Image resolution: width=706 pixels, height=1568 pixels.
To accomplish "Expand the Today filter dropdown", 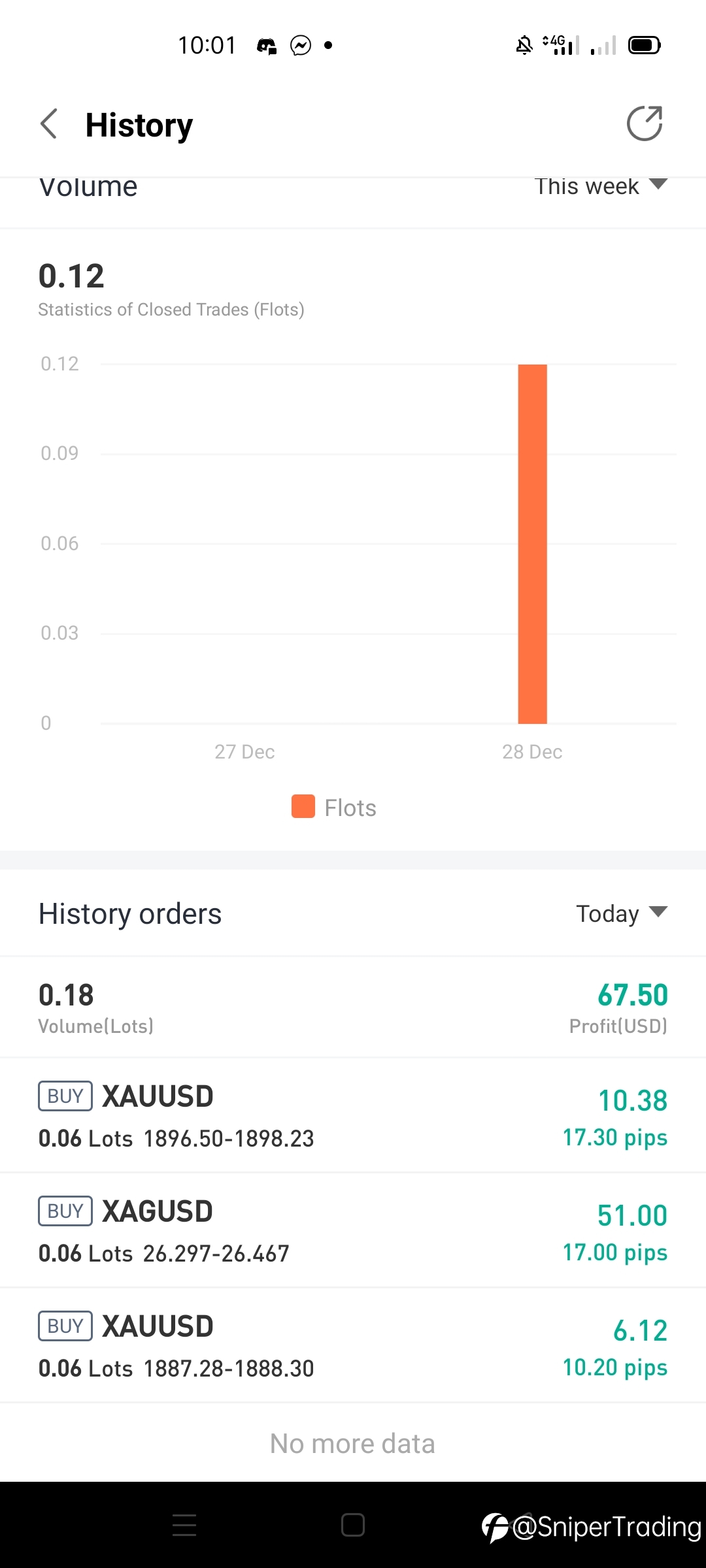I will coord(622,913).
